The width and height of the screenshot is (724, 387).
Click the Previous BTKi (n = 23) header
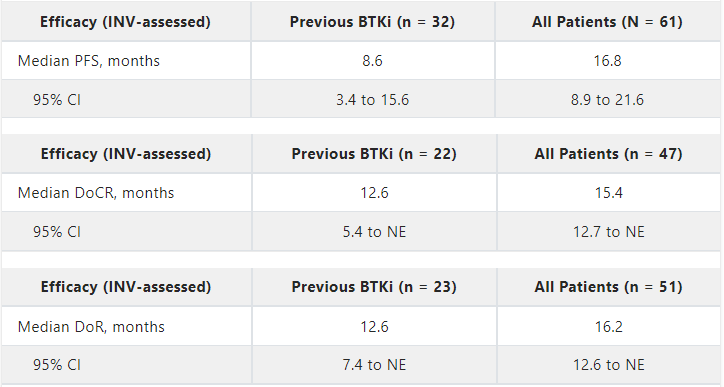[x=374, y=287]
